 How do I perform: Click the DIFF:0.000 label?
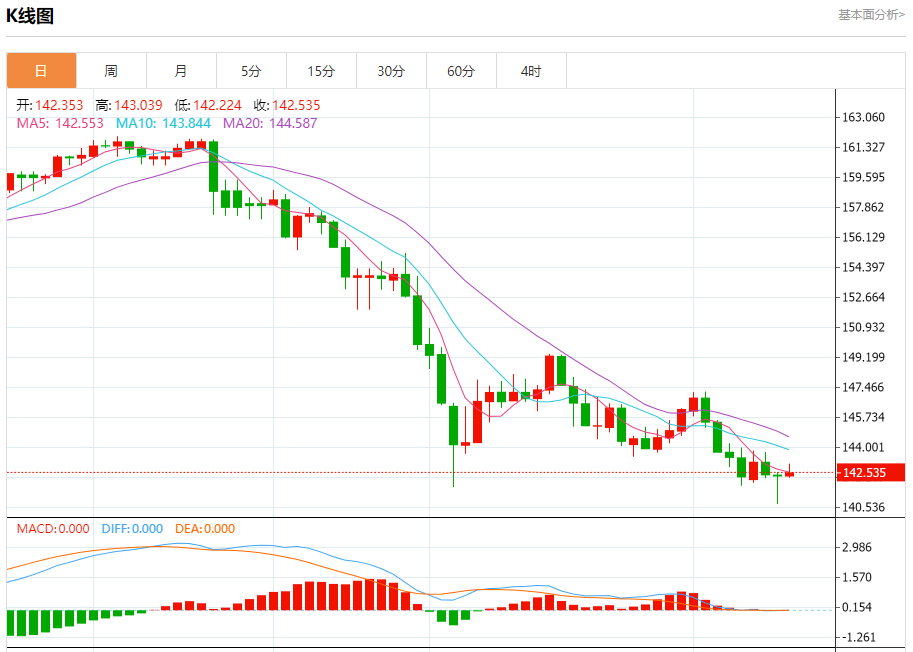[132, 529]
